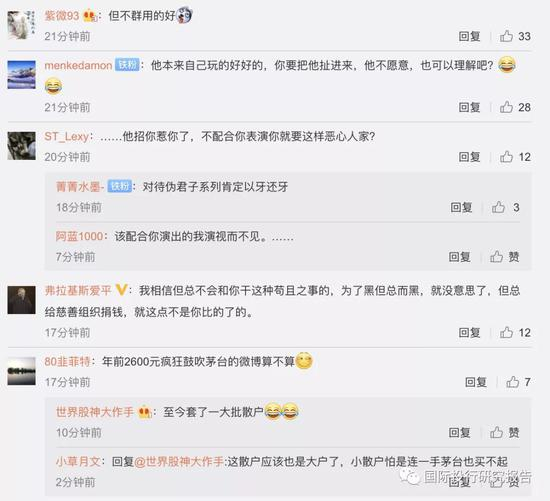Like menkedamon's comment with 28 likes
The width and height of the screenshot is (550, 501).
(506, 107)
